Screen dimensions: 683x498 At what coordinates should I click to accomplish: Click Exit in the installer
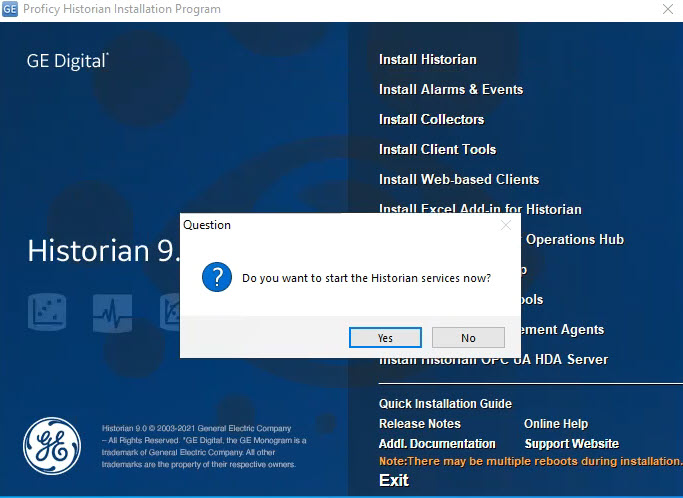pyautogui.click(x=394, y=480)
